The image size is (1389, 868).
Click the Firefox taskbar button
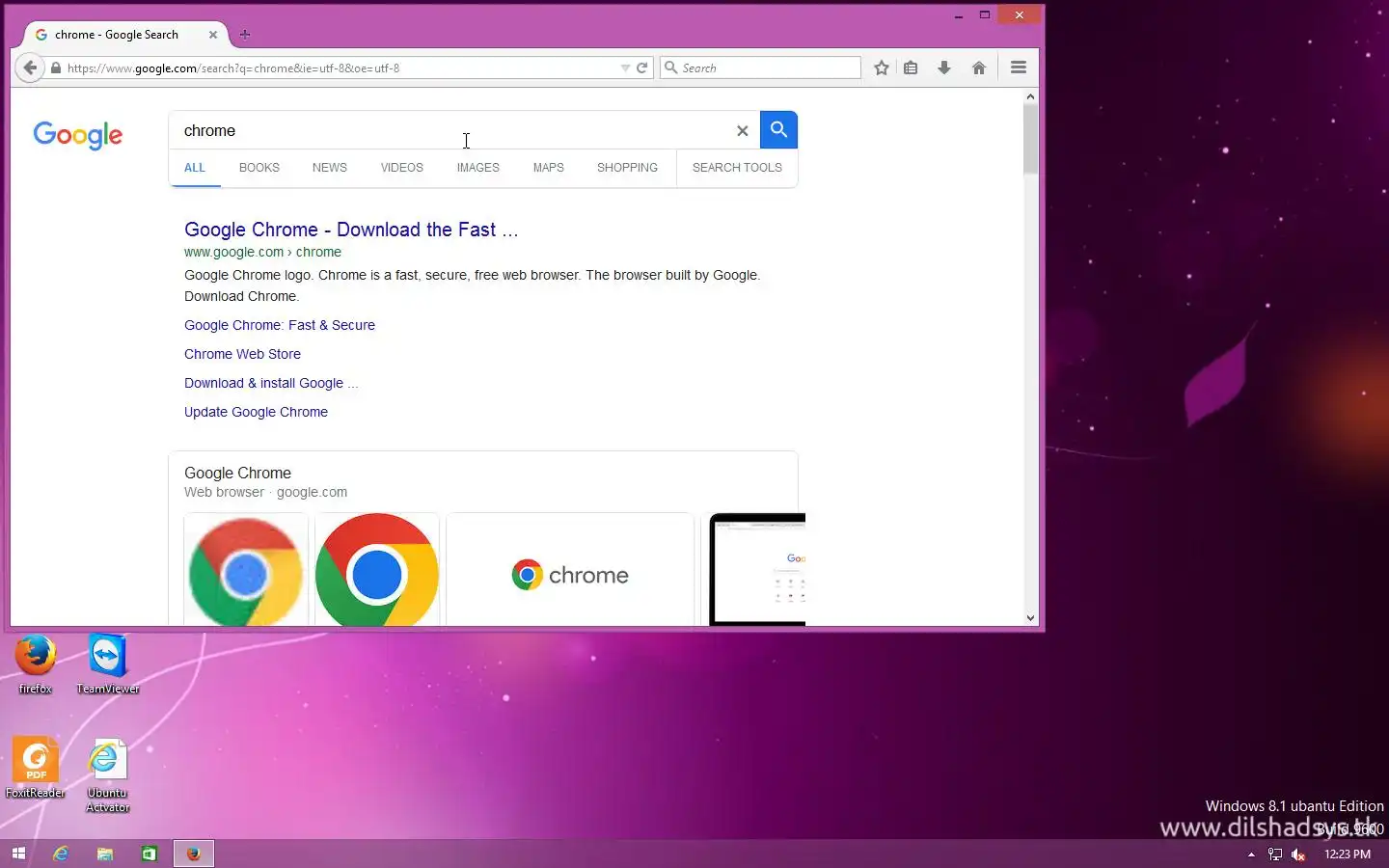coord(194,854)
